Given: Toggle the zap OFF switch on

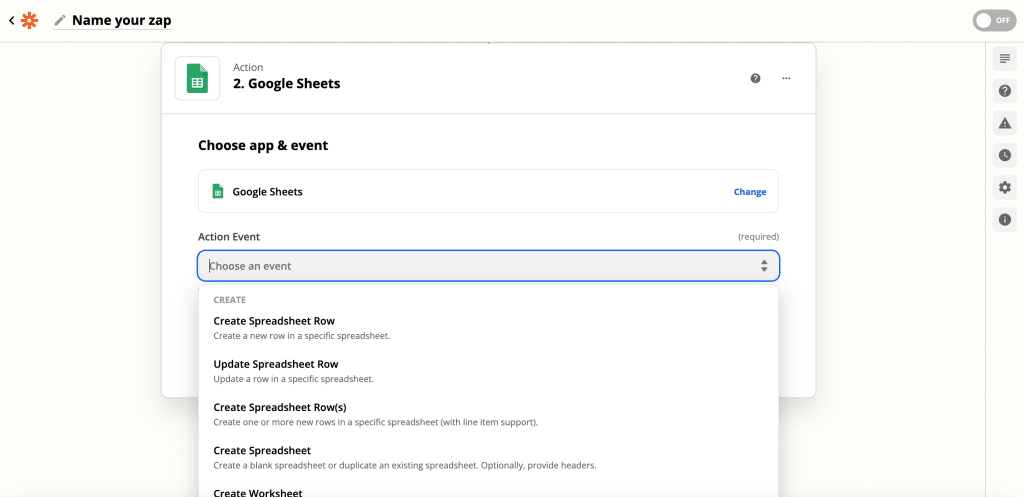Looking at the screenshot, I should click(994, 21).
